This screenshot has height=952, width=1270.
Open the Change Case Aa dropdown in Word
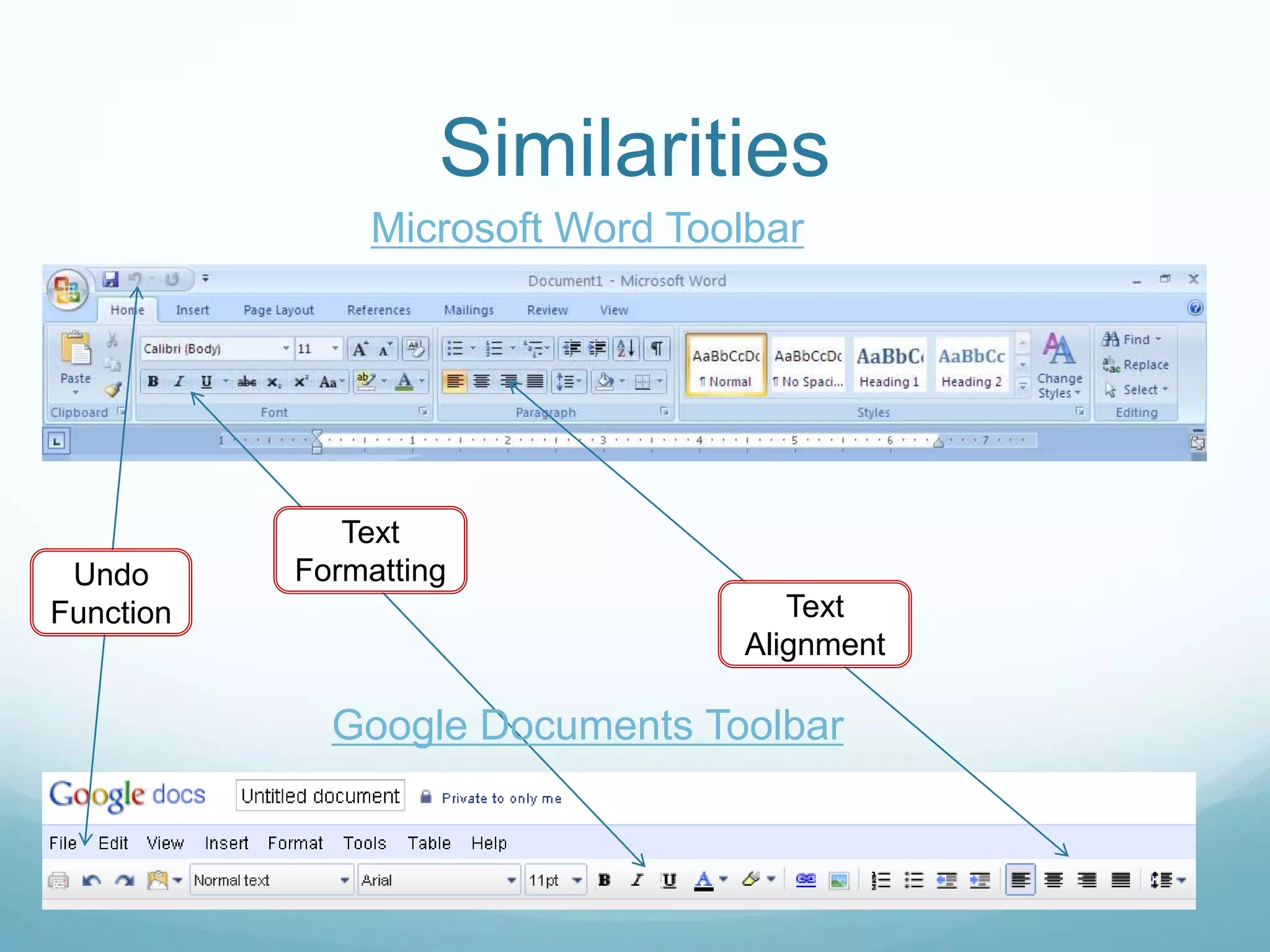click(332, 382)
